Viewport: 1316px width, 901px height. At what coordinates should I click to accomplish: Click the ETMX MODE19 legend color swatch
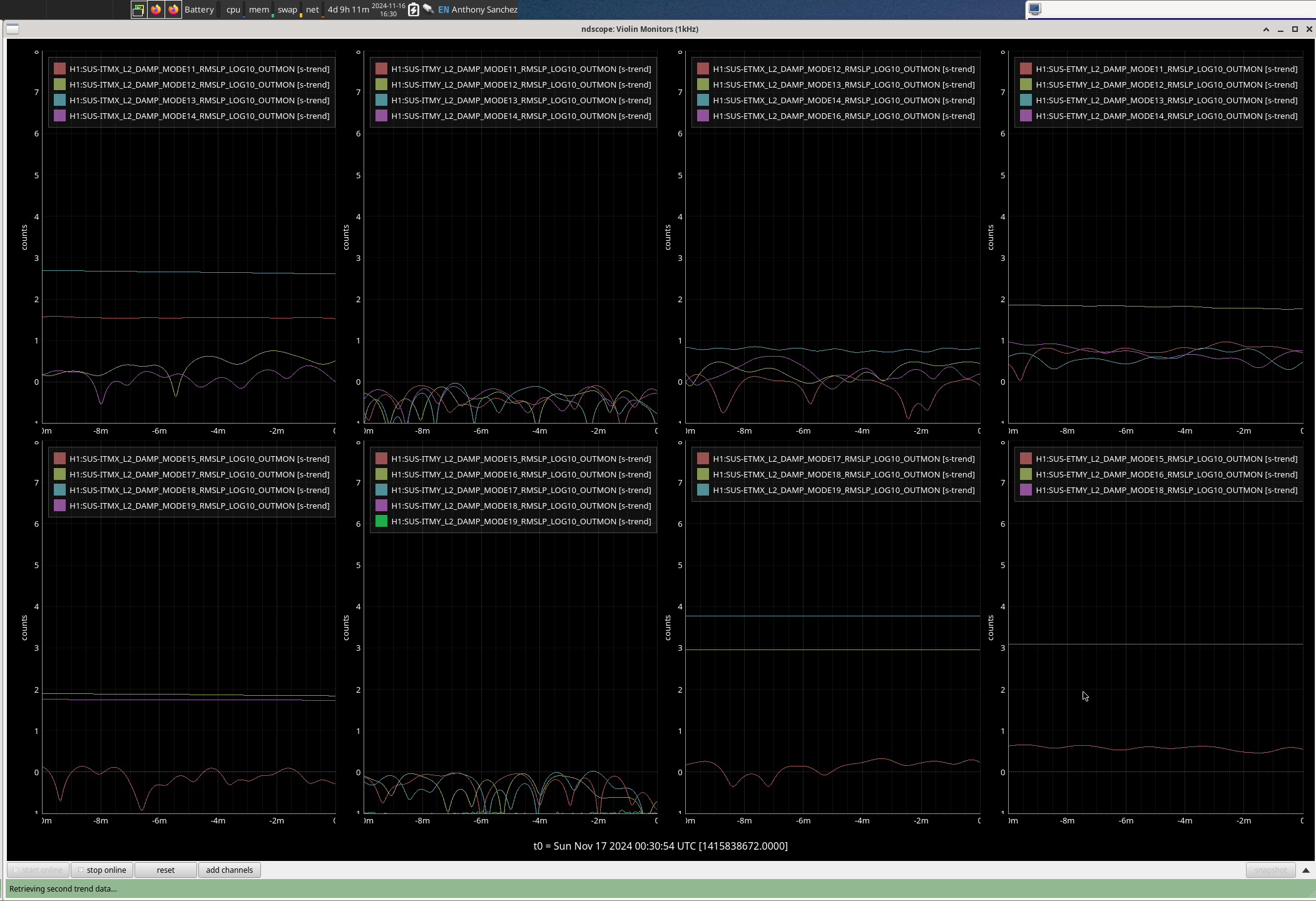[703, 490]
